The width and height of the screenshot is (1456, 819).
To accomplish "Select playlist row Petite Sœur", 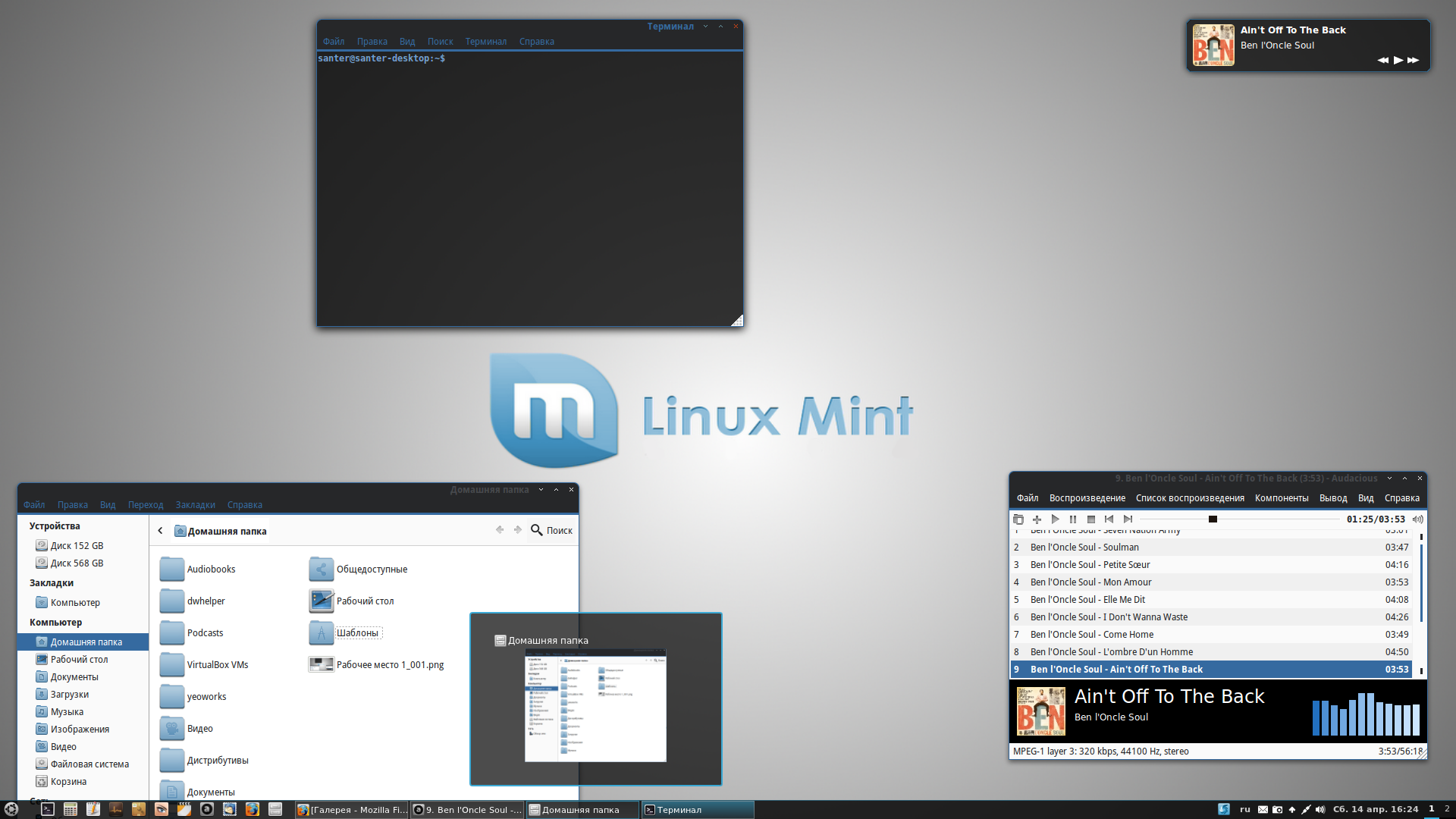I will 1211,565.
